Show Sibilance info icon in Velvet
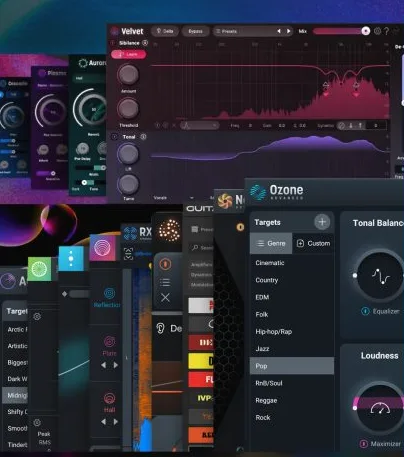404x457 pixels. pos(145,43)
